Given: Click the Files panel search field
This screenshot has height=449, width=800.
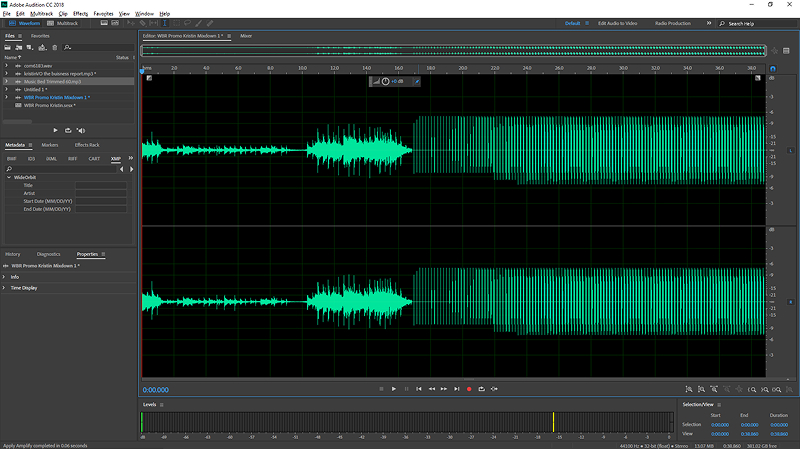Looking at the screenshot, I should 98,47.
